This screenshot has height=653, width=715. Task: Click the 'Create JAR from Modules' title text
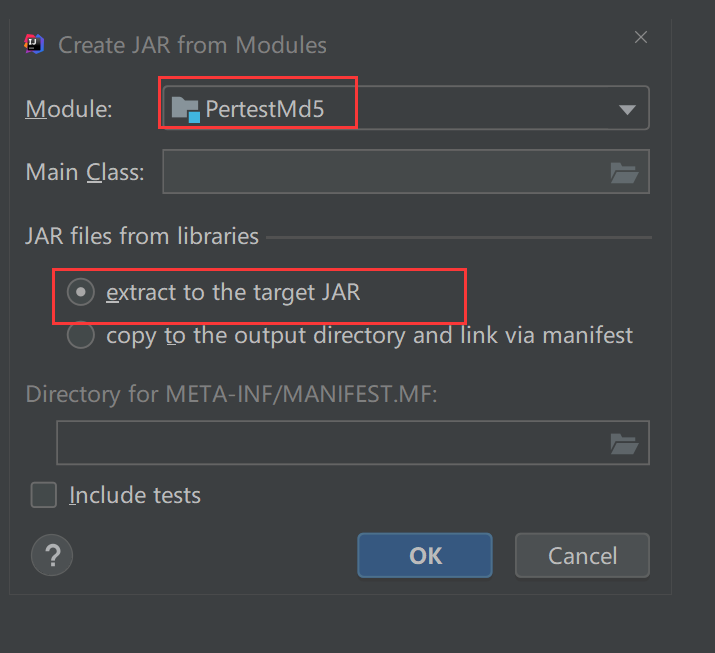pyautogui.click(x=192, y=45)
